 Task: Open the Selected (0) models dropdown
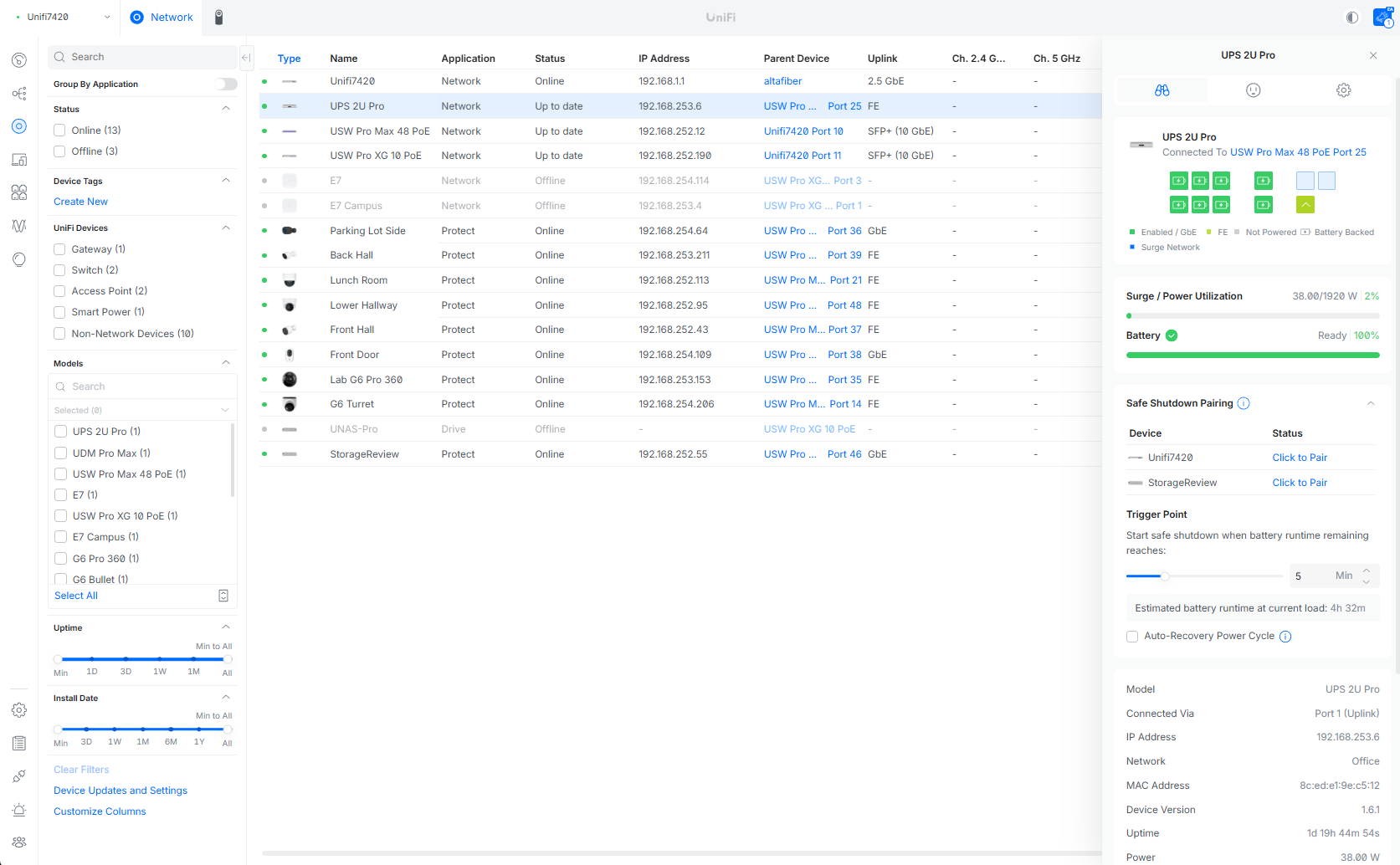142,410
